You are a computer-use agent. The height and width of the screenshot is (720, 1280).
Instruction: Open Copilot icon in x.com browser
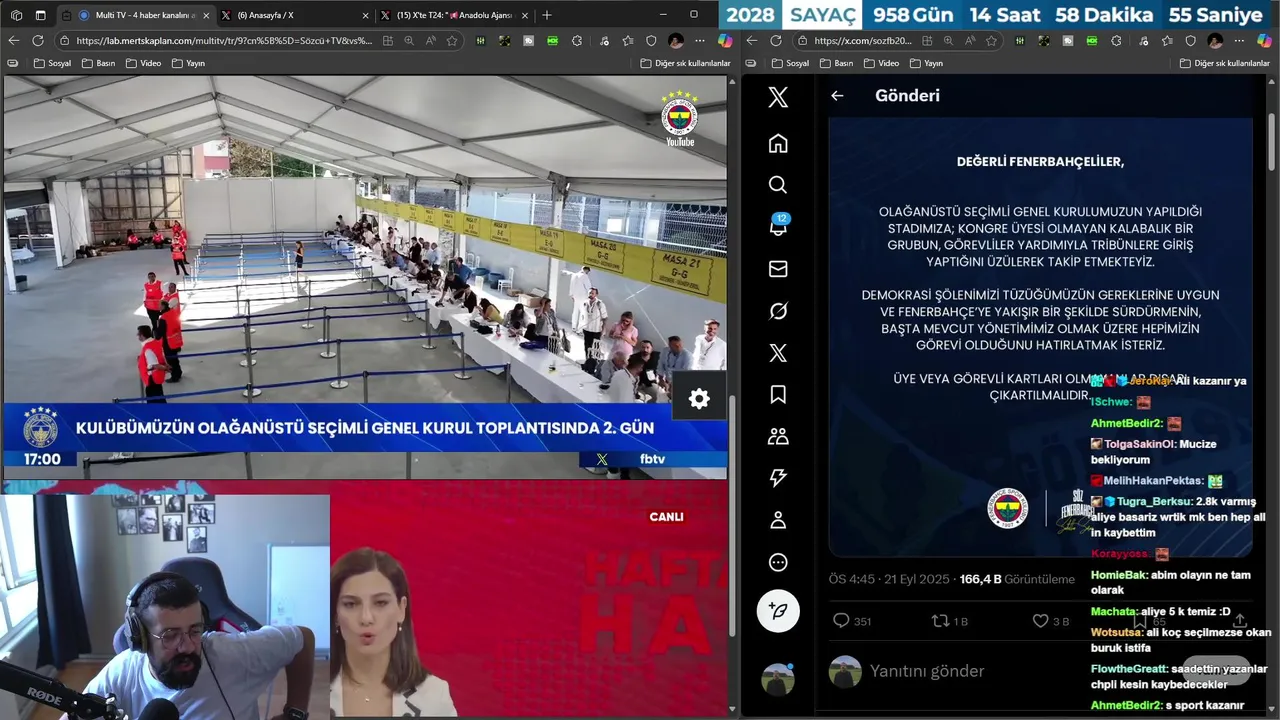pyautogui.click(x=1264, y=41)
